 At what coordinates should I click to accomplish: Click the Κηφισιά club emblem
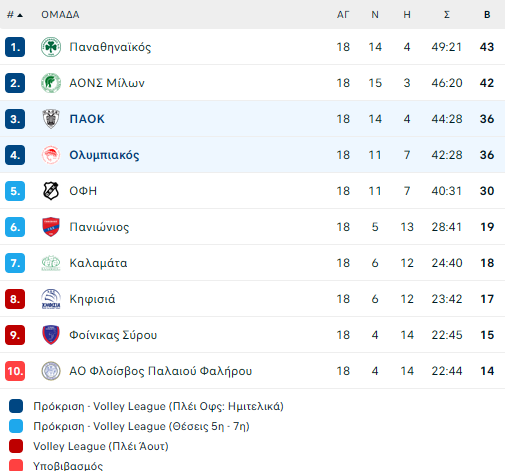[51, 299]
